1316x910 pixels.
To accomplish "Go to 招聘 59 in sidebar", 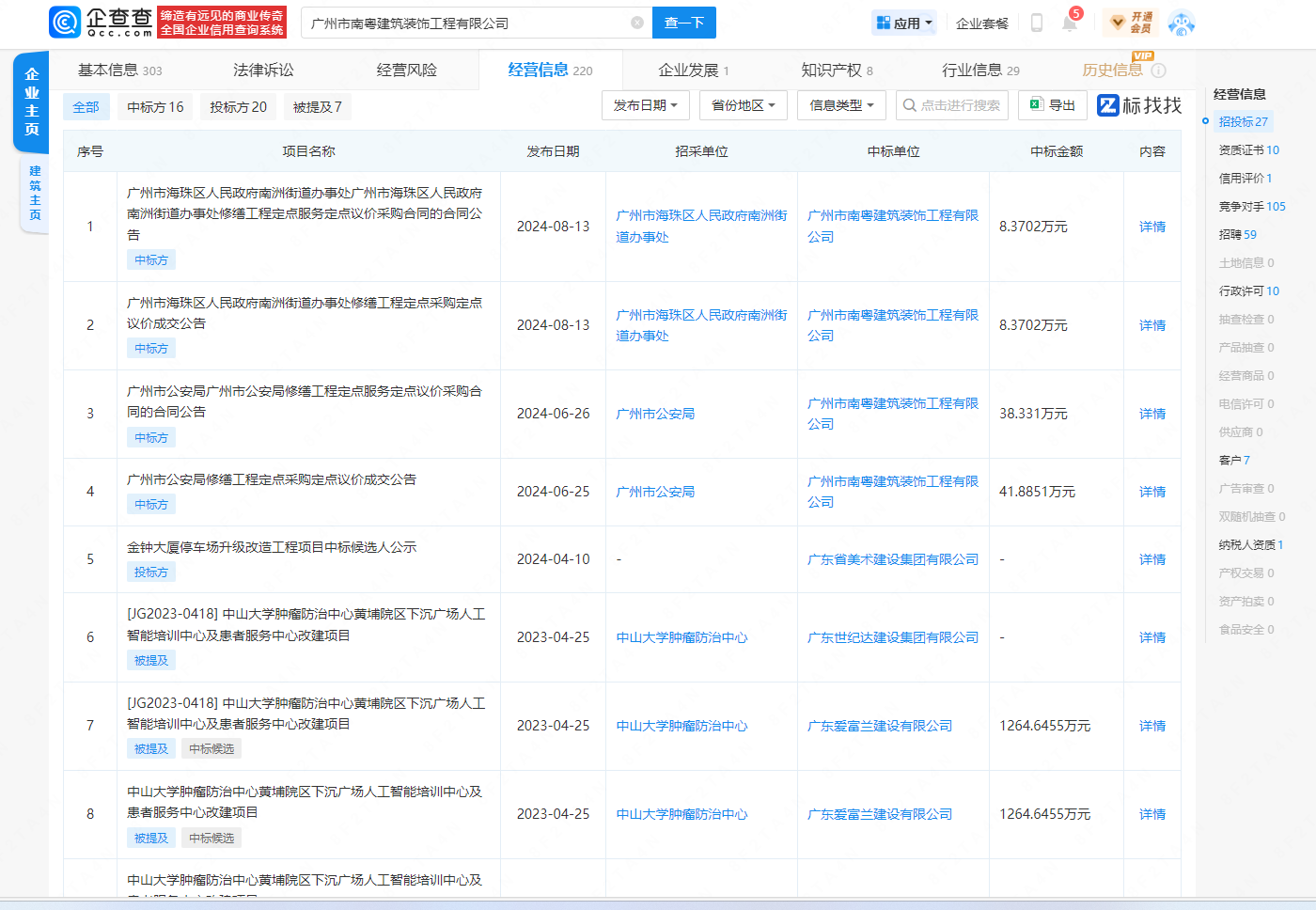I will pyautogui.click(x=1237, y=235).
